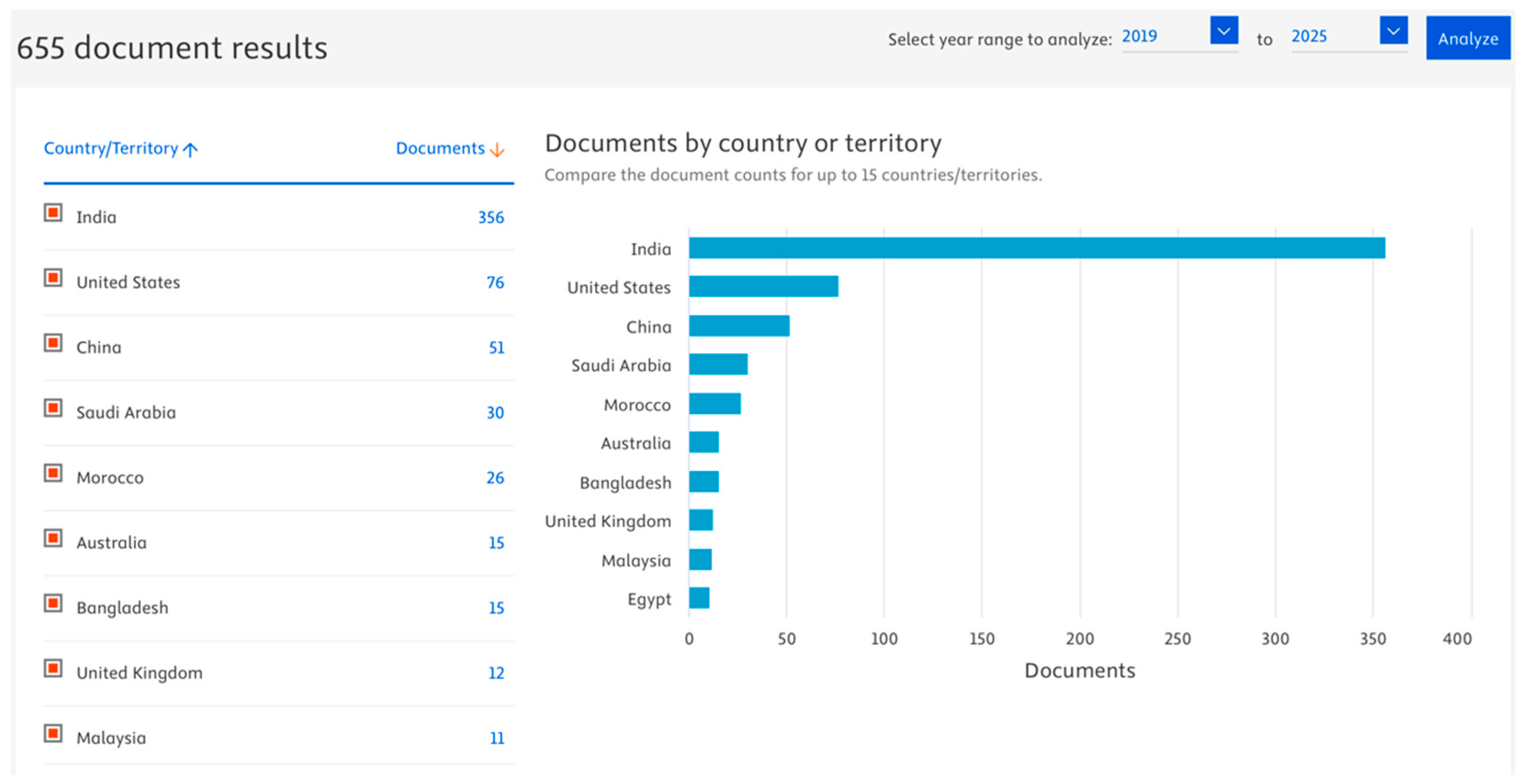Click the orange descending arrow beside Documents header
Screen dimensions: 1527x784
click(497, 150)
